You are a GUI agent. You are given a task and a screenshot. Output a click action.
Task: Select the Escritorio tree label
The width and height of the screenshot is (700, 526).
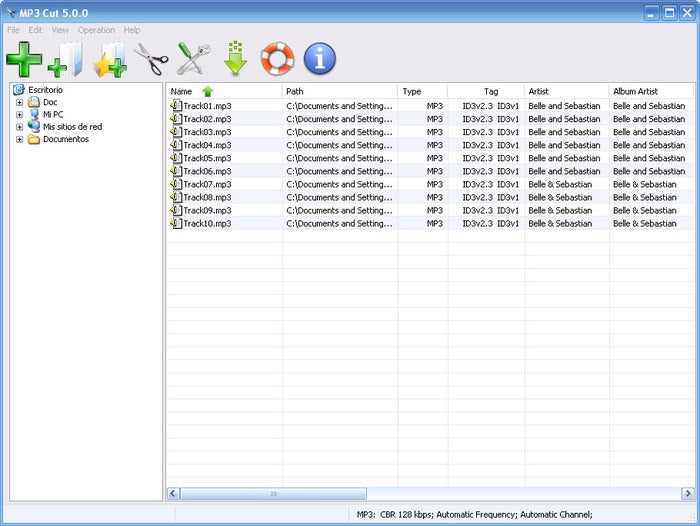[46, 90]
